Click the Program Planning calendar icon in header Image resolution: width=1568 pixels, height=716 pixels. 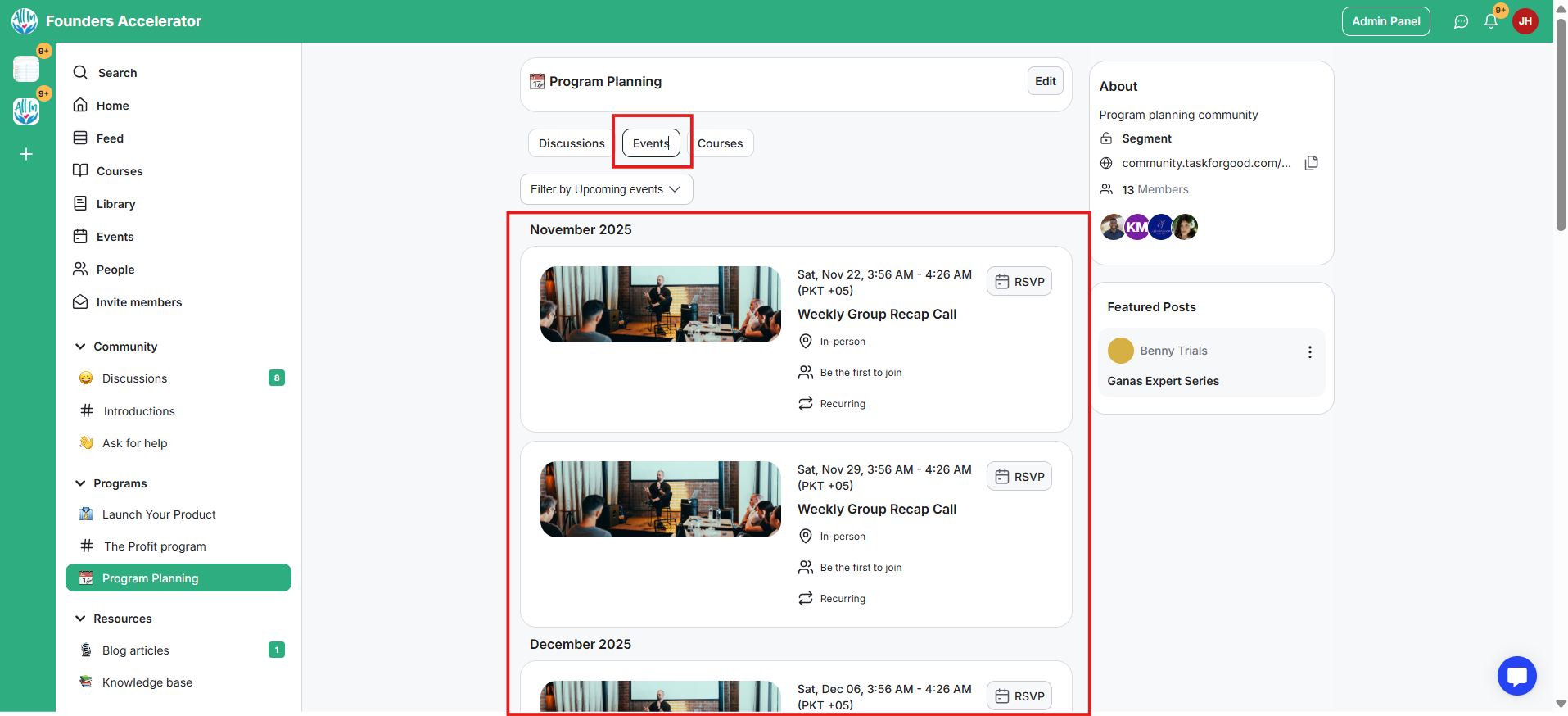(x=537, y=81)
